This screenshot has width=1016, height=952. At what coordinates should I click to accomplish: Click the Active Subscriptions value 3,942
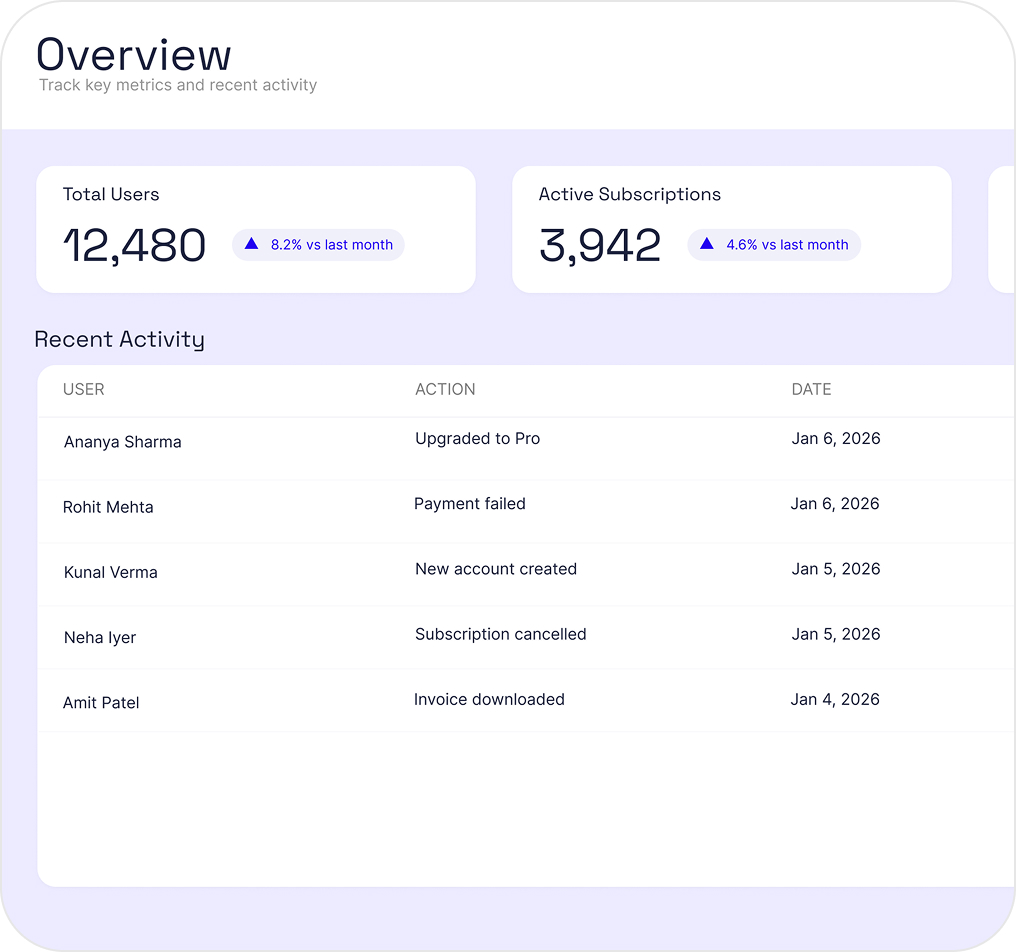(600, 244)
